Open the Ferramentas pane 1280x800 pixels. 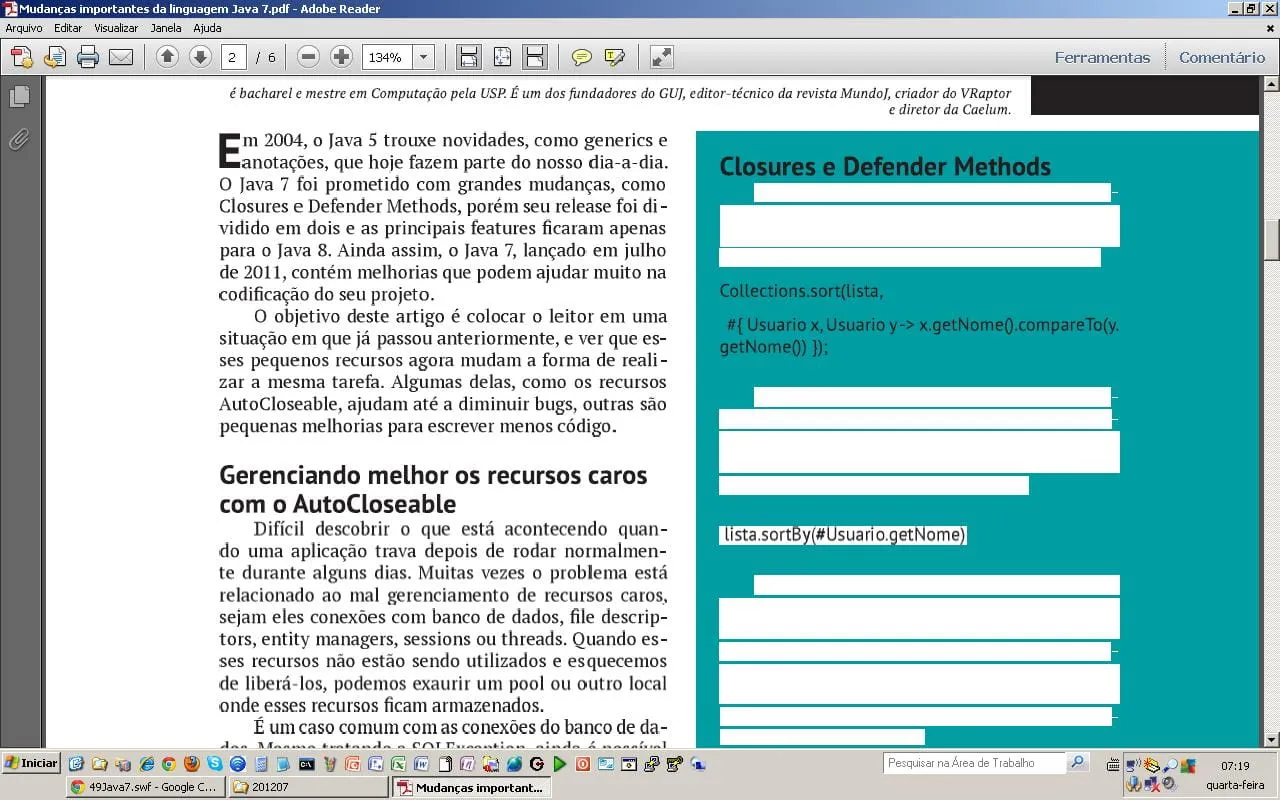(x=1102, y=58)
